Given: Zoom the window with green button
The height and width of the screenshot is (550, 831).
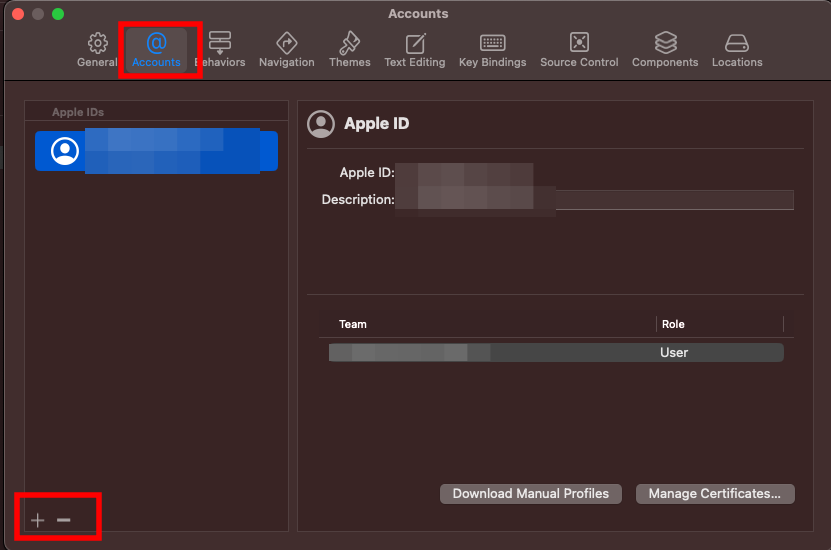Looking at the screenshot, I should point(58,14).
